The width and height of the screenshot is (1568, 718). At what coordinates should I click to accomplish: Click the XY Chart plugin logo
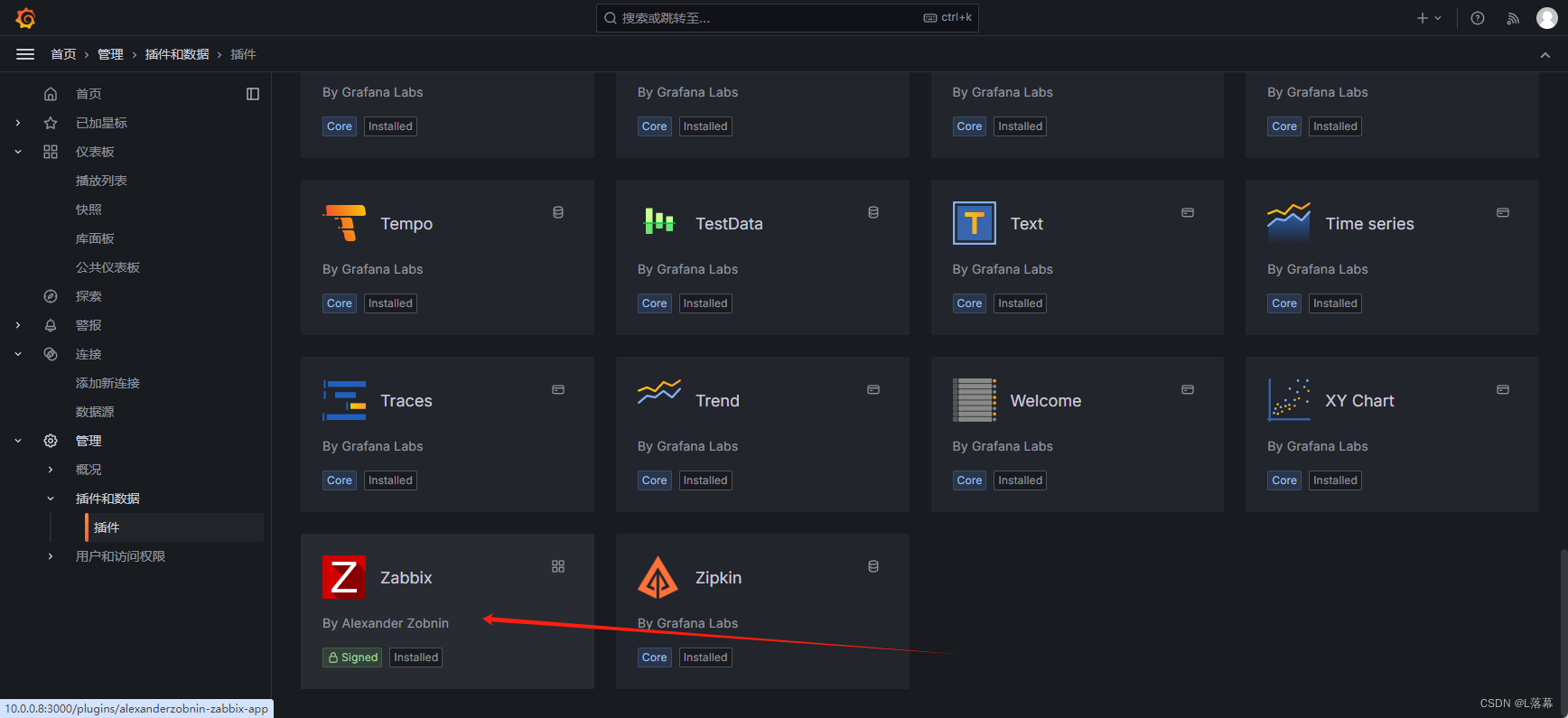coord(1289,400)
